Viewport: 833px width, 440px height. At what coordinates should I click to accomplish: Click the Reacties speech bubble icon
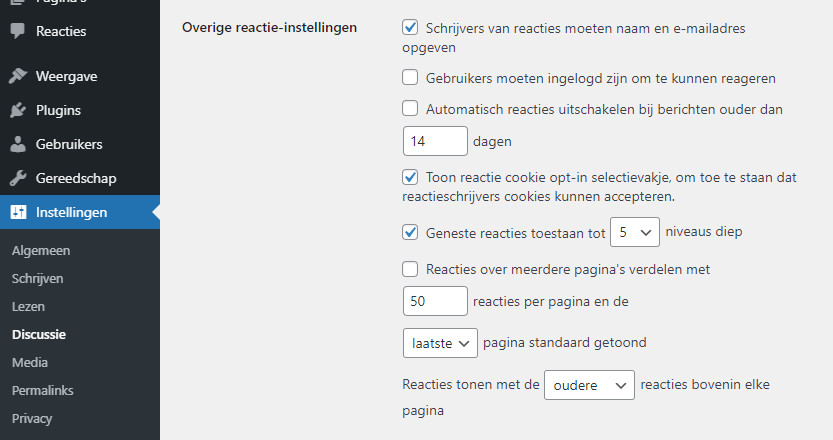[x=18, y=31]
